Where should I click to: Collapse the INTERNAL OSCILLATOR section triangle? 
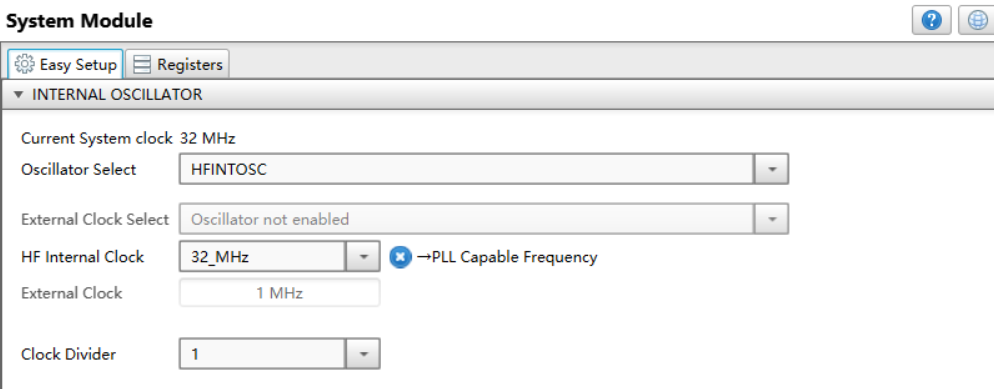[x=18, y=95]
